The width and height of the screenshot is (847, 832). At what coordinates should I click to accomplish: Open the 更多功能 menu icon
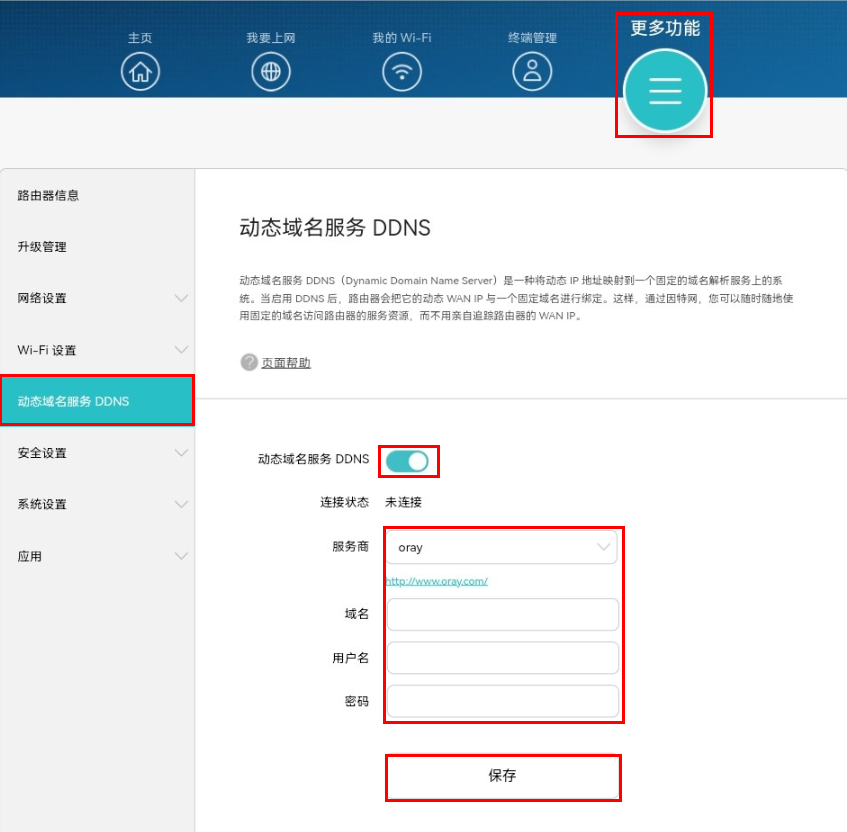pos(665,91)
